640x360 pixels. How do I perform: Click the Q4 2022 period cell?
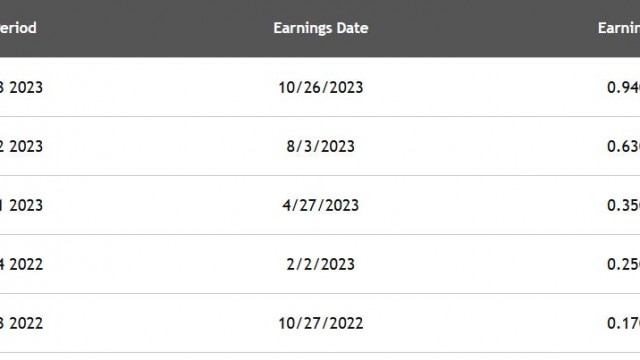click(21, 264)
